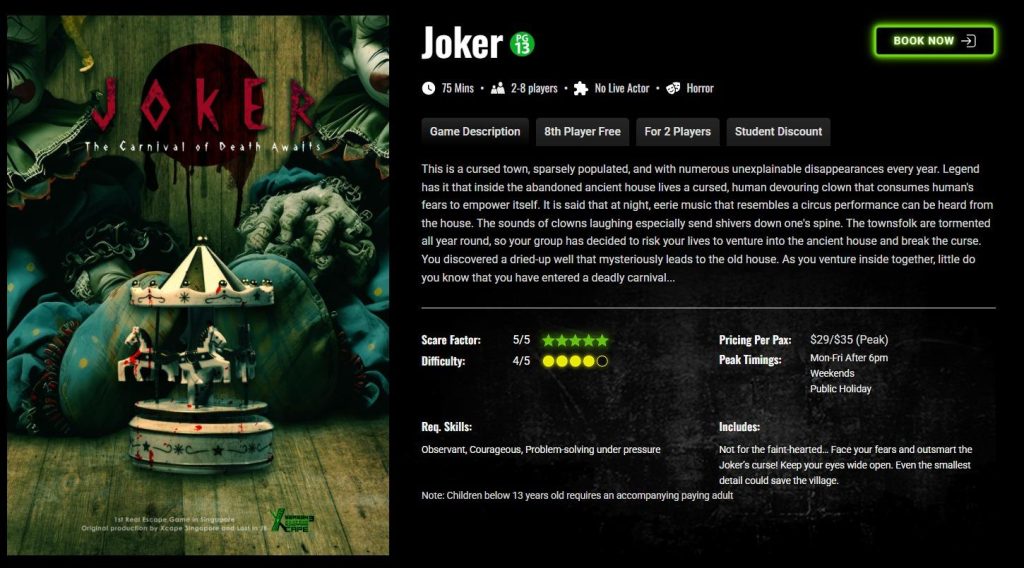
Task: Click the first yellow difficulty dot
Action: pos(548,361)
